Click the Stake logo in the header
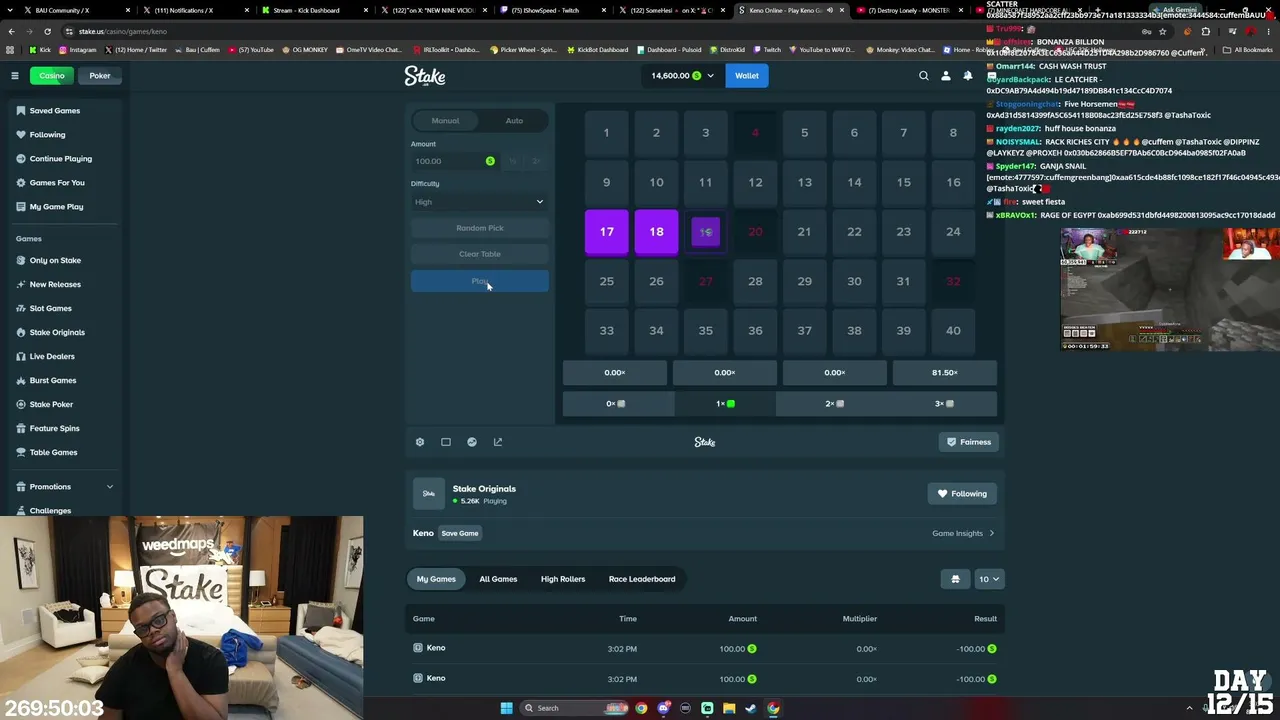The width and height of the screenshot is (1280, 720). [x=425, y=76]
